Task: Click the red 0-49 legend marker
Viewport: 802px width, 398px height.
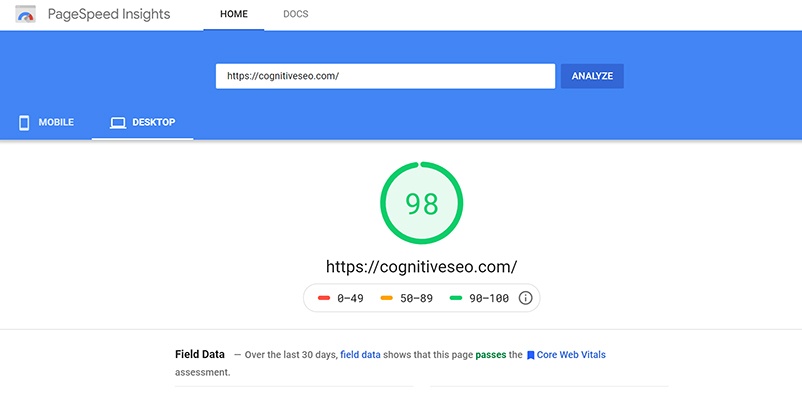Action: (324, 298)
